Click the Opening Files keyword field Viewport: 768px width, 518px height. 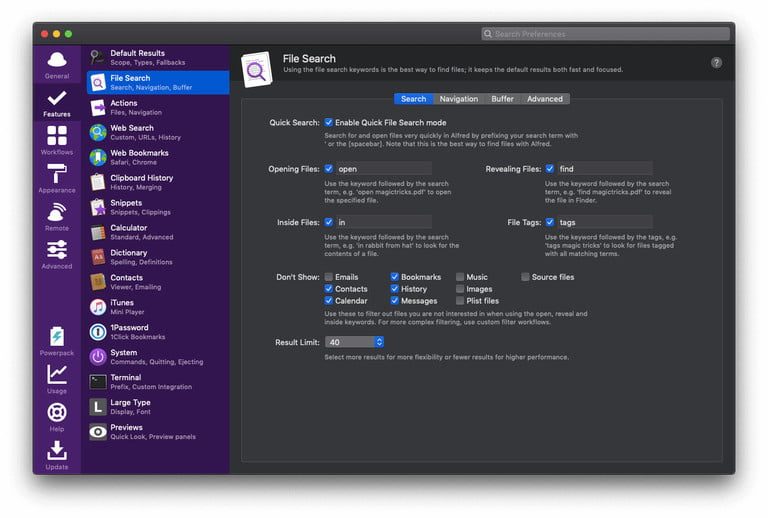(x=383, y=169)
